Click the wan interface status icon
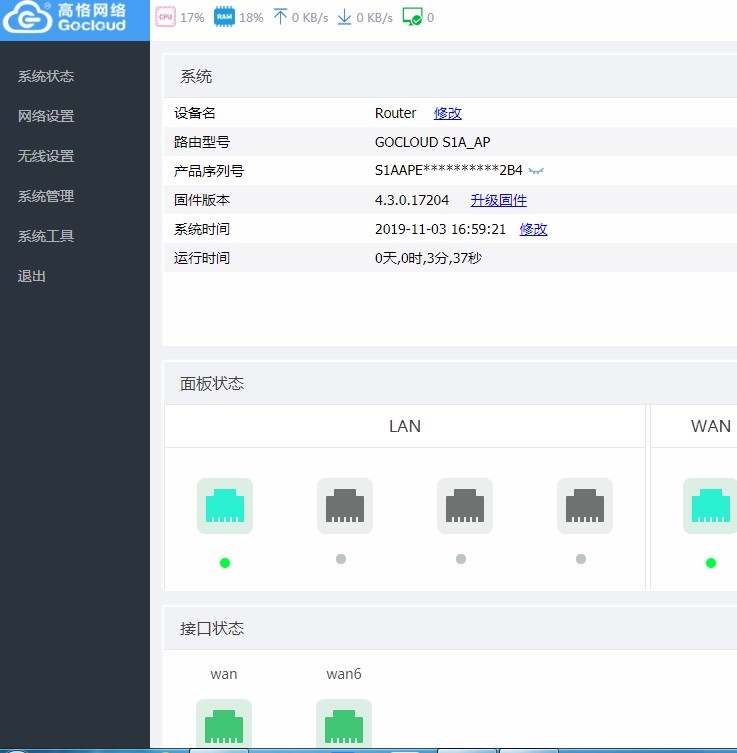 (x=224, y=724)
